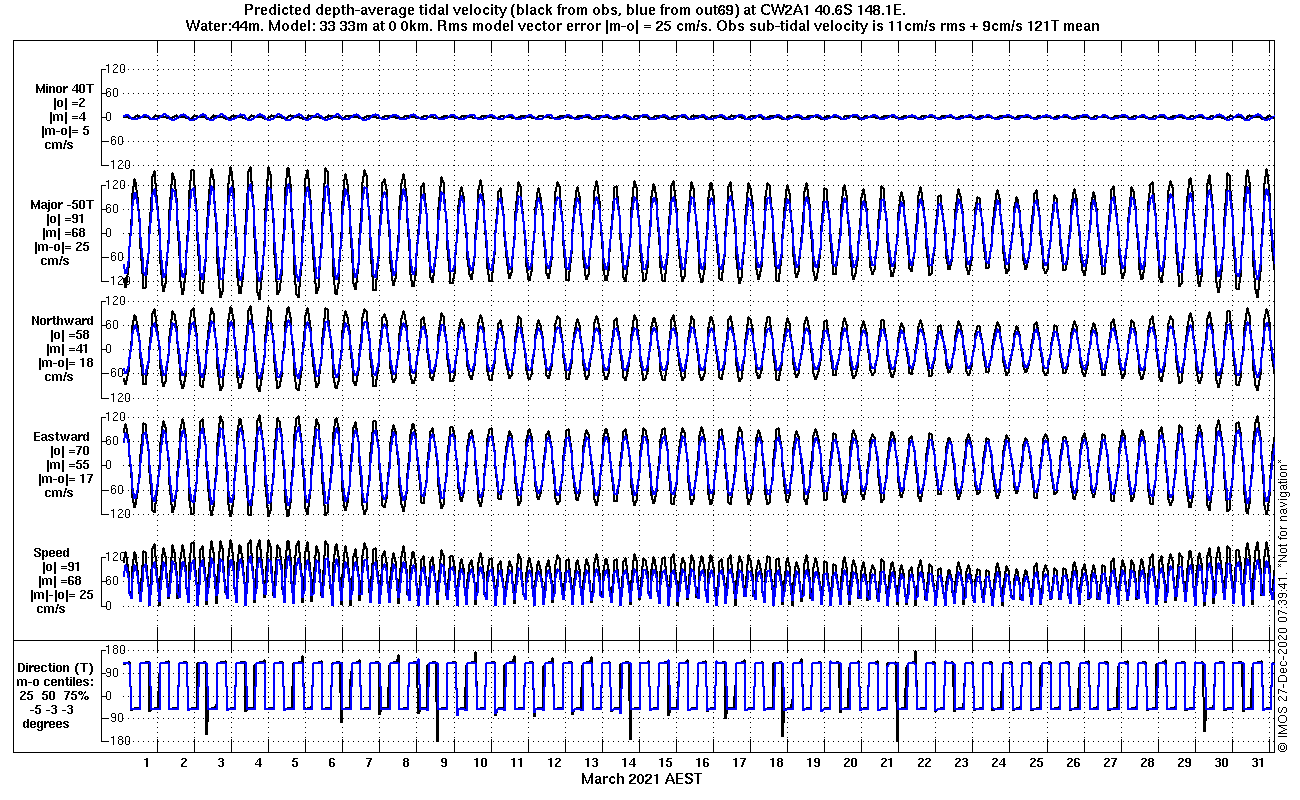
Task: Click date tick '14' on the x-axis
Action: (x=628, y=763)
